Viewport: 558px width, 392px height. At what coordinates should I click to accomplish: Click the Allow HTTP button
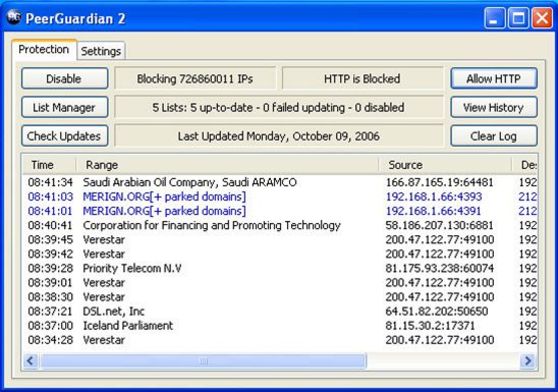click(494, 79)
